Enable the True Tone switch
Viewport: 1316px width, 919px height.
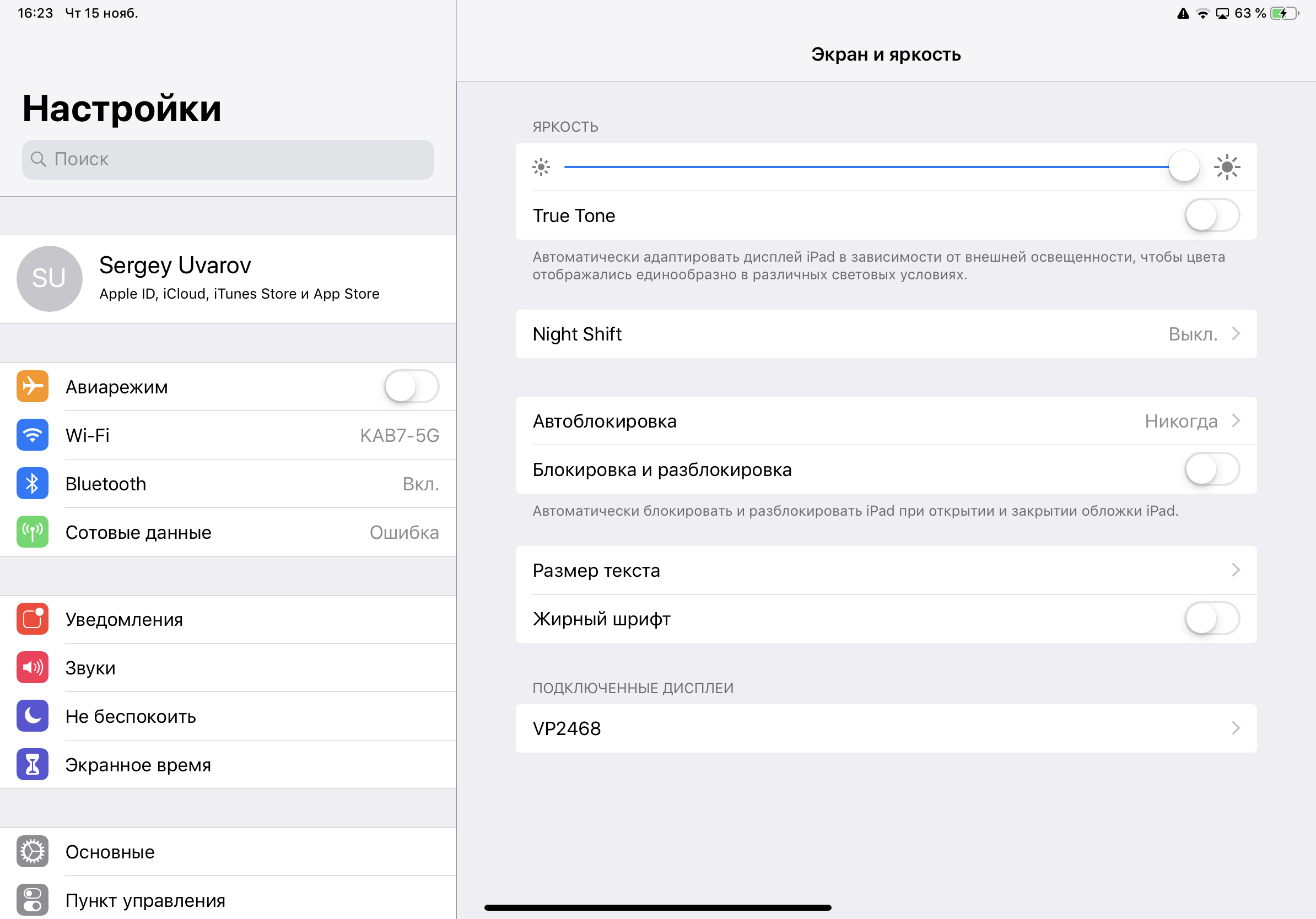point(1211,215)
